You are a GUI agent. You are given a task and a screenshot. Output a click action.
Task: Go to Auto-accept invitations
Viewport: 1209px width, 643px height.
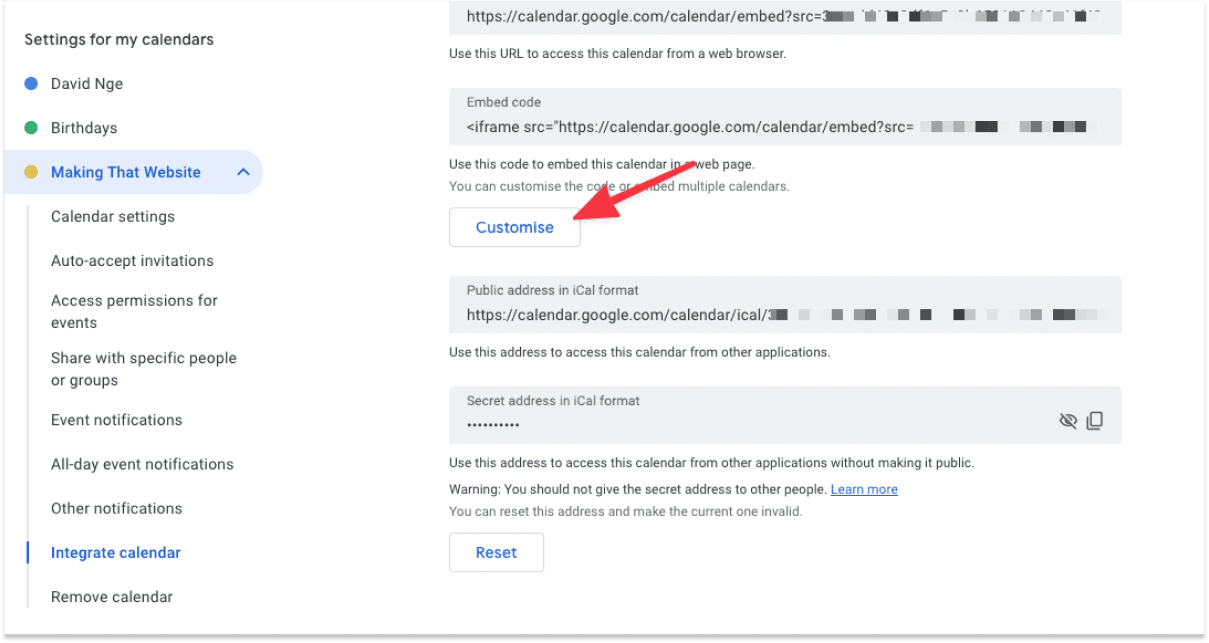tap(132, 260)
